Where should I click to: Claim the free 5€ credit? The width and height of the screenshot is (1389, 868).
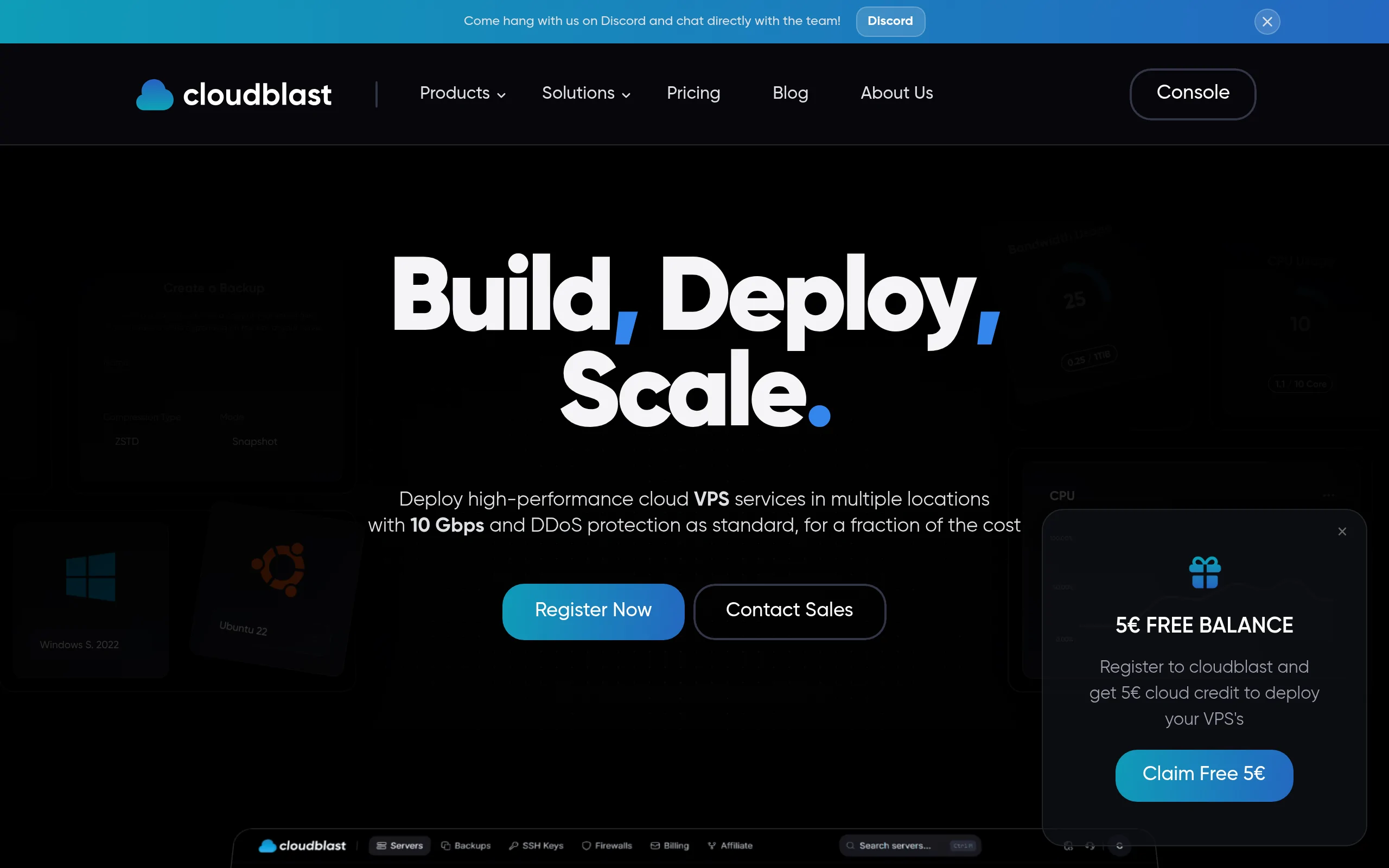pos(1204,775)
